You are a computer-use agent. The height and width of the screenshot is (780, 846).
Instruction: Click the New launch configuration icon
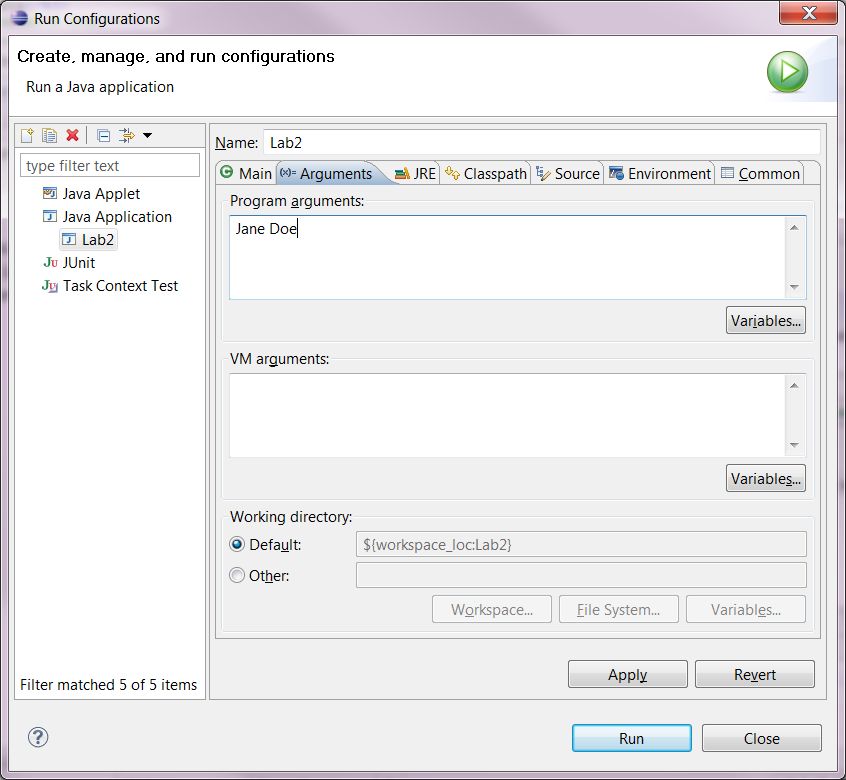click(27, 135)
